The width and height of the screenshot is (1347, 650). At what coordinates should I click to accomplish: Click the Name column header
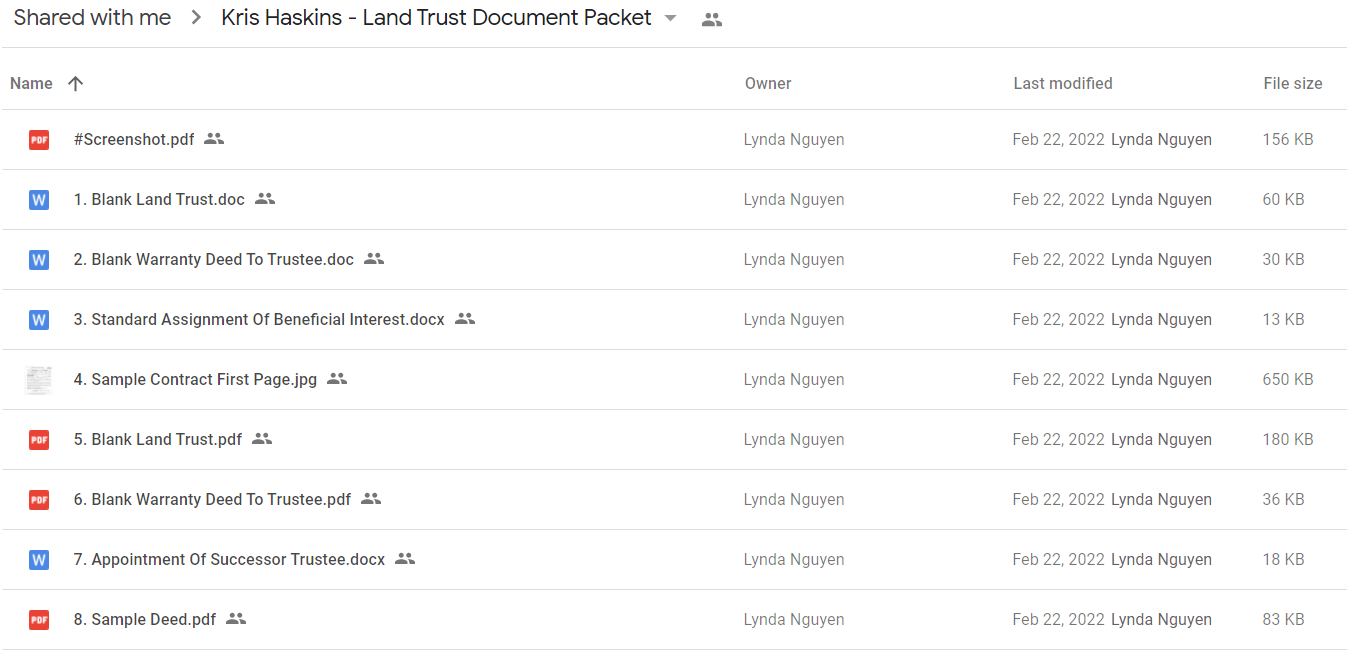pos(31,84)
